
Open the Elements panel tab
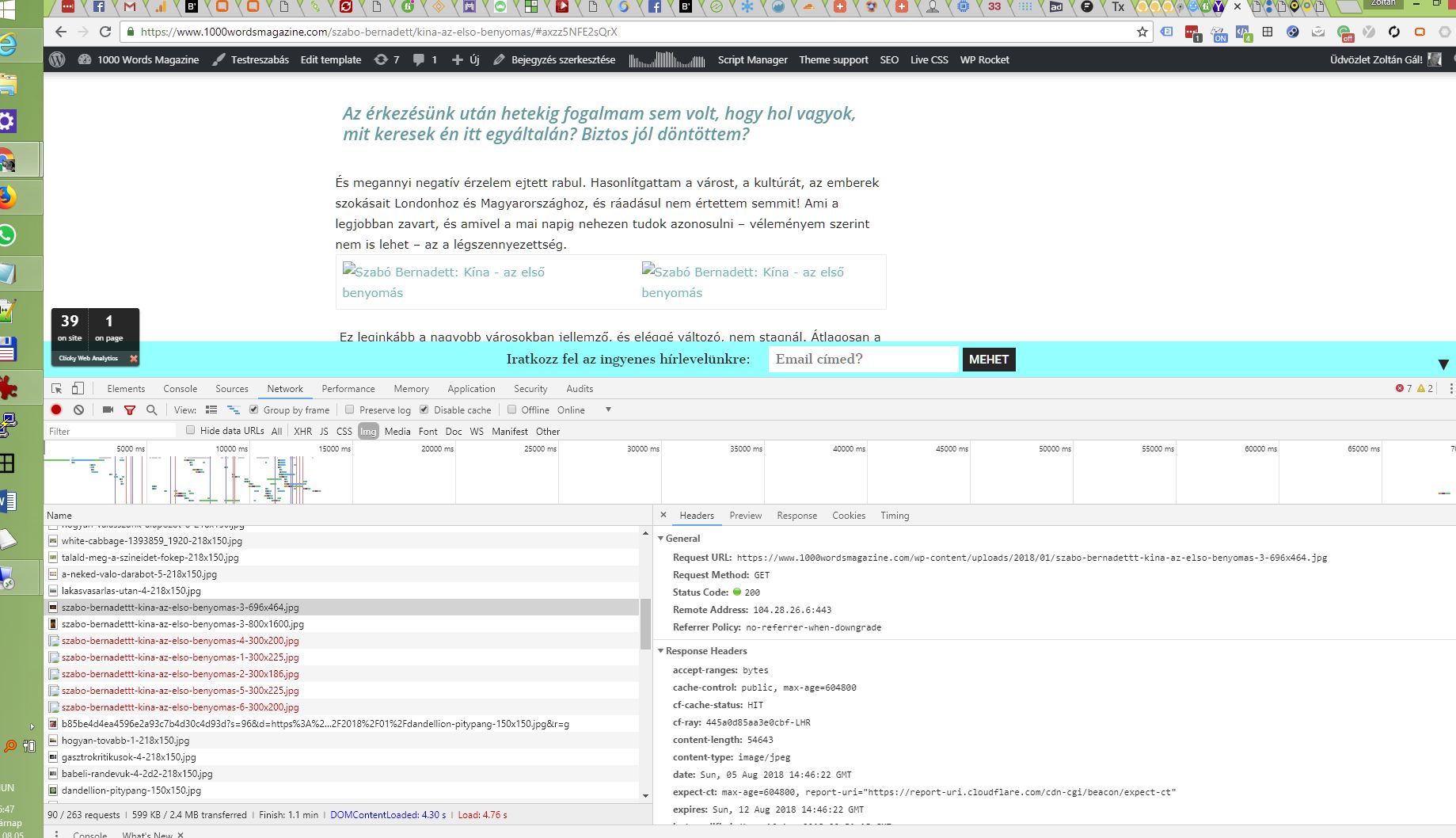pos(126,388)
